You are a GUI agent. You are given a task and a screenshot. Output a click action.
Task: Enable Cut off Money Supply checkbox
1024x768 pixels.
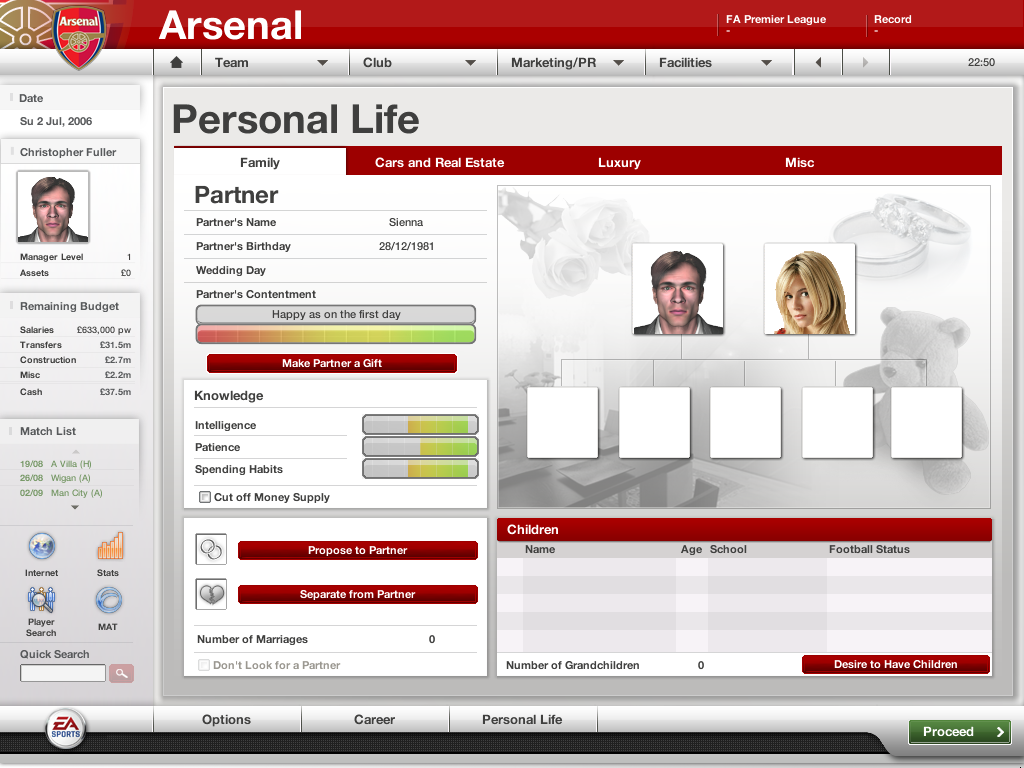pyautogui.click(x=205, y=497)
